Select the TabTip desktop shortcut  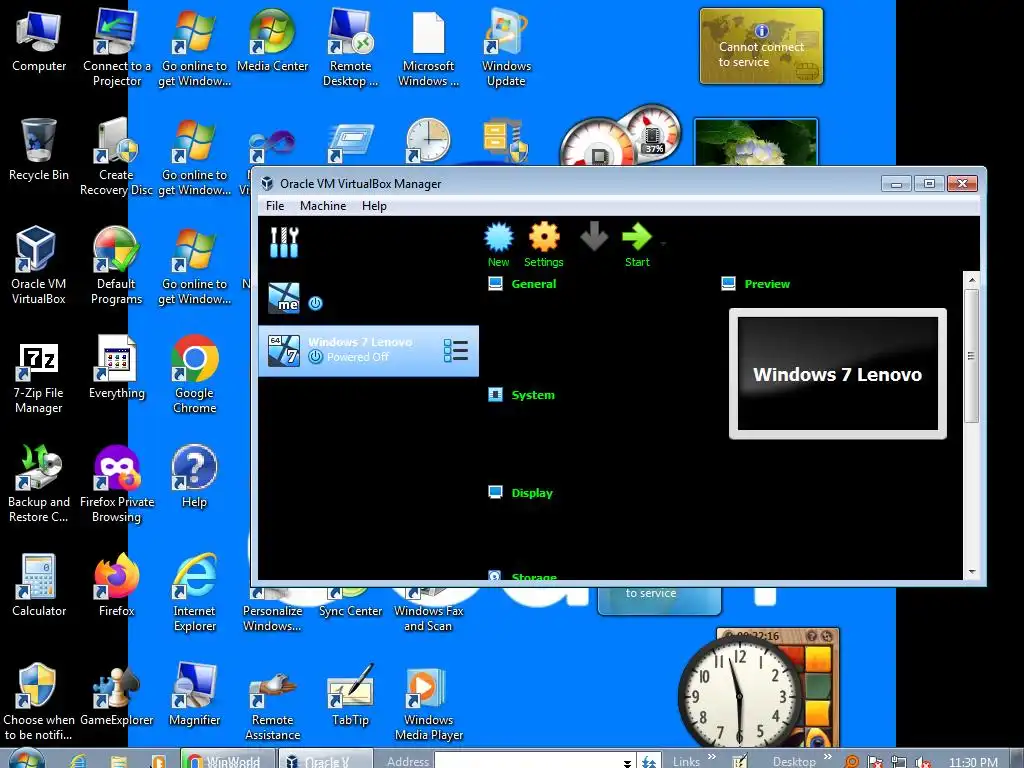351,694
